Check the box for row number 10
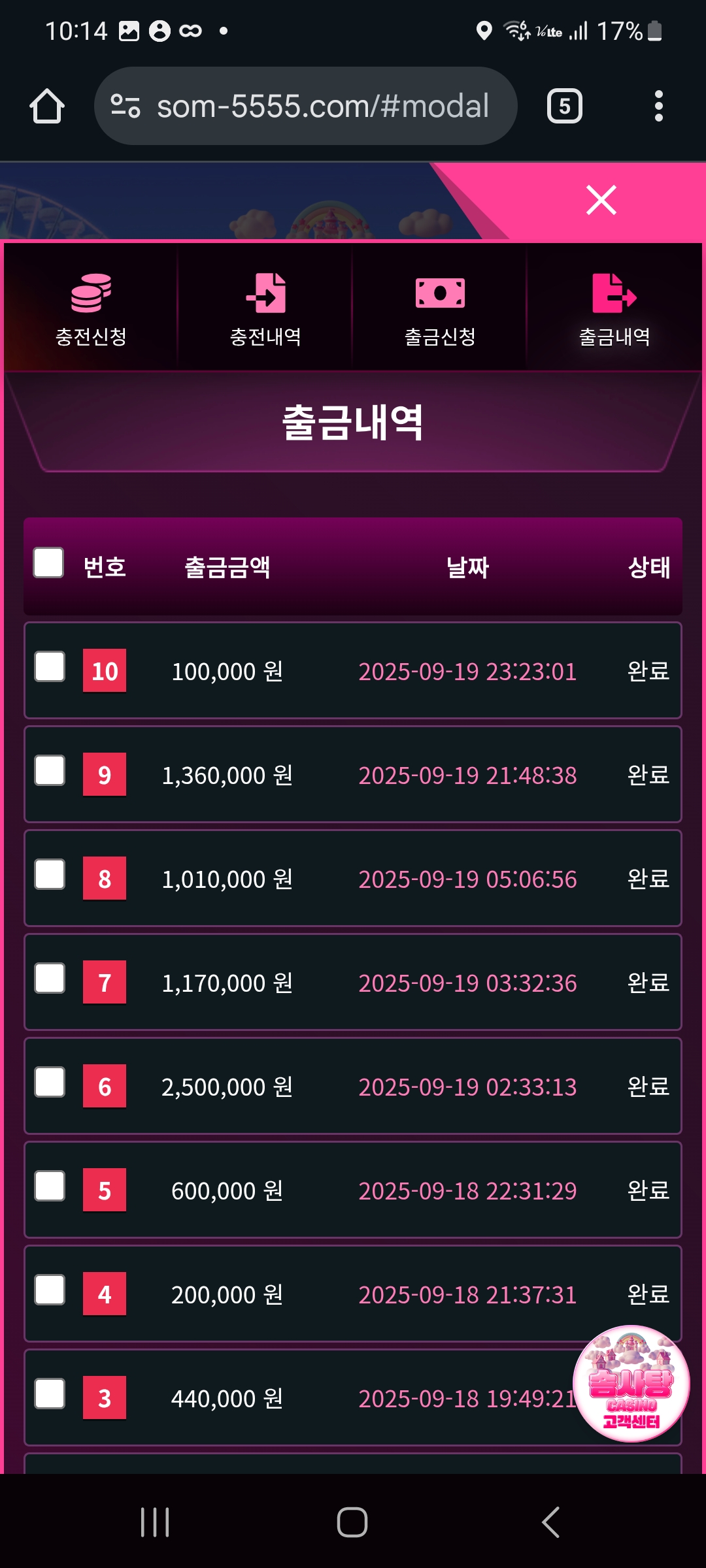This screenshot has width=706, height=1568. point(50,667)
